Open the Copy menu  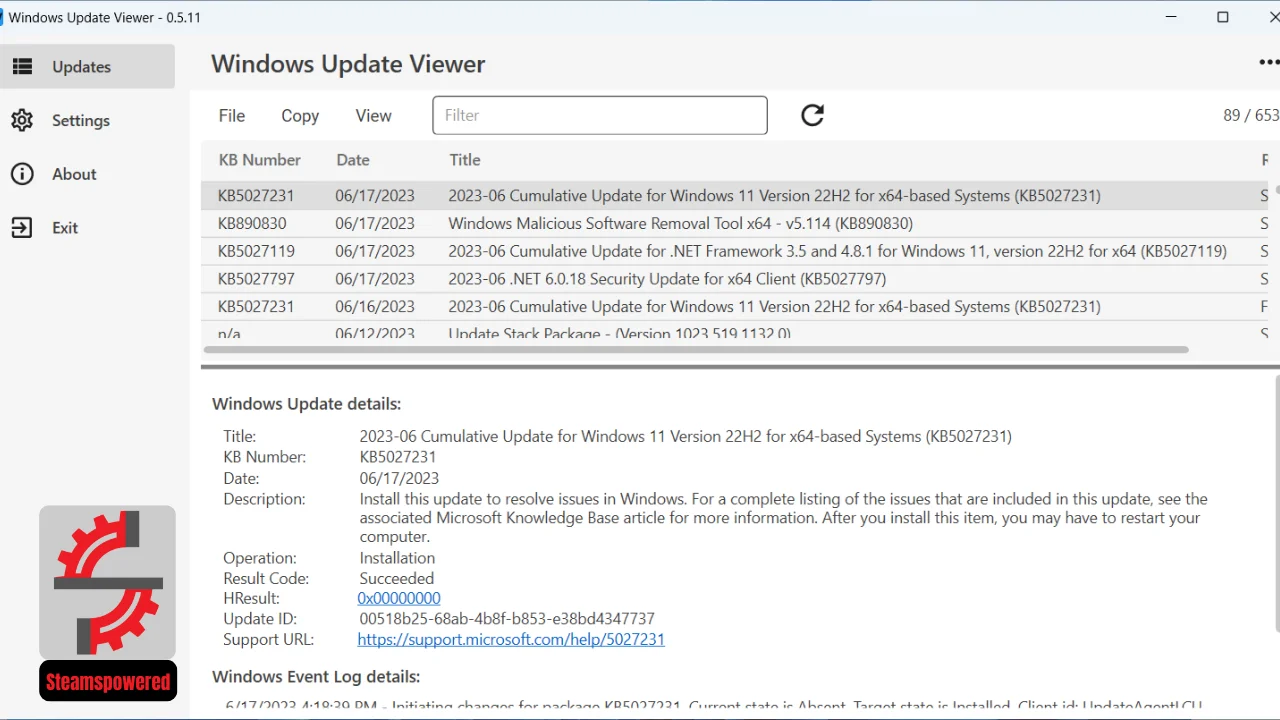tap(300, 116)
